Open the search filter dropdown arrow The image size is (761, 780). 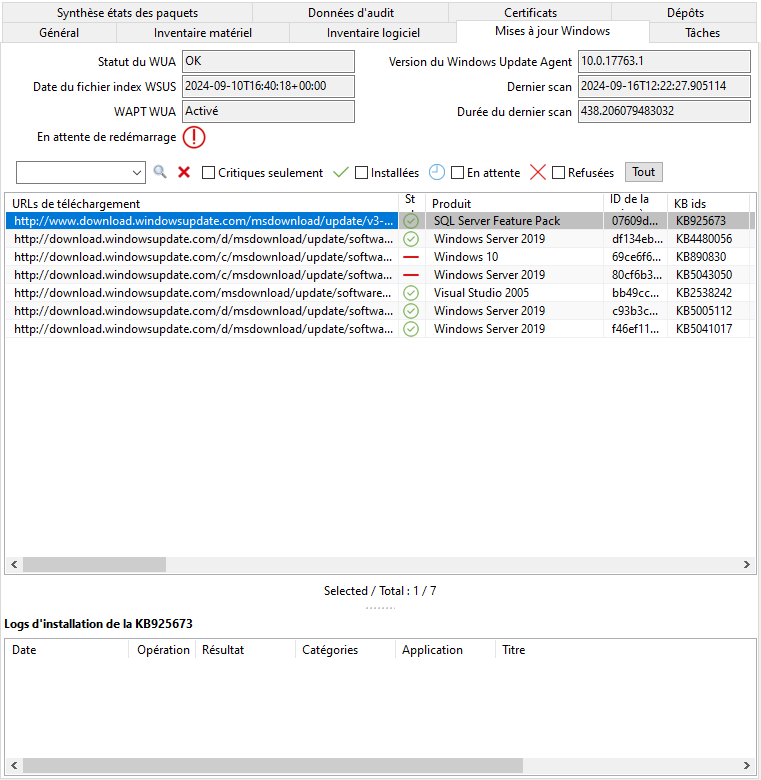pyautogui.click(x=138, y=173)
